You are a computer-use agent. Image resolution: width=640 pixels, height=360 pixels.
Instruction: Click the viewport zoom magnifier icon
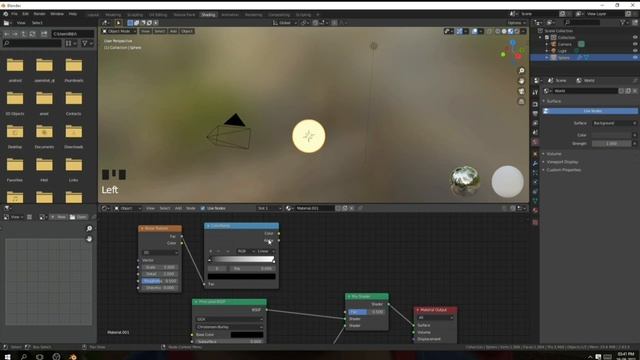pos(521,71)
